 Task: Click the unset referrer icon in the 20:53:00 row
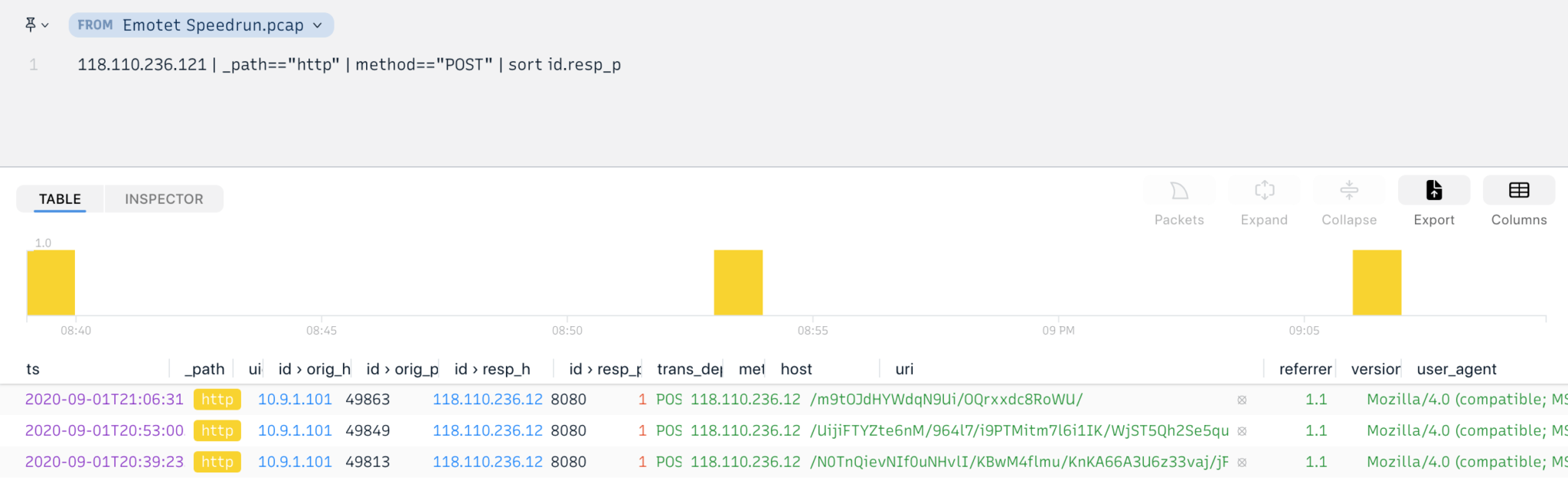[1242, 431]
